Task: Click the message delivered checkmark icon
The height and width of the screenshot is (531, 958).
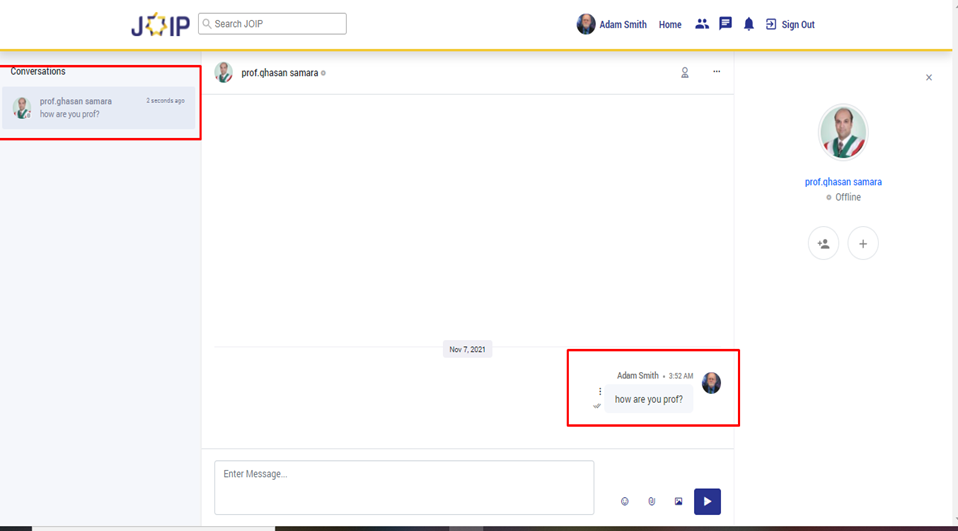Action: point(597,406)
